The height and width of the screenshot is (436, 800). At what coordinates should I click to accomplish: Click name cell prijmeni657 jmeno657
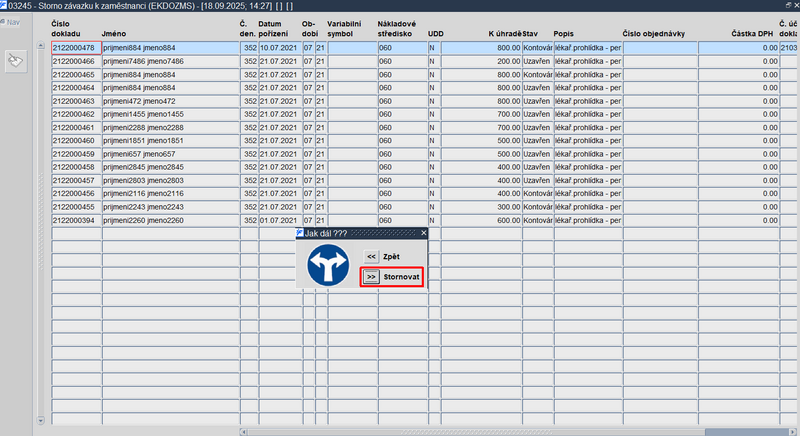click(x=171, y=154)
